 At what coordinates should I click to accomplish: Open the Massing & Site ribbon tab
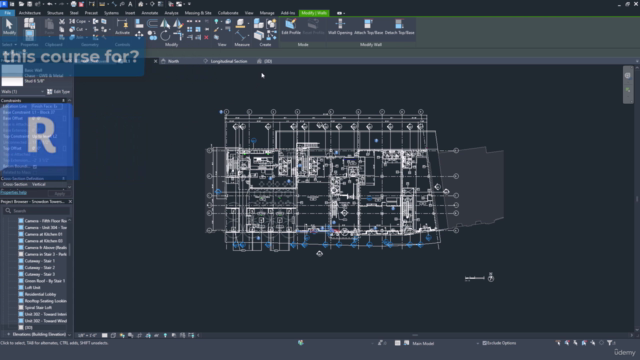click(x=198, y=13)
